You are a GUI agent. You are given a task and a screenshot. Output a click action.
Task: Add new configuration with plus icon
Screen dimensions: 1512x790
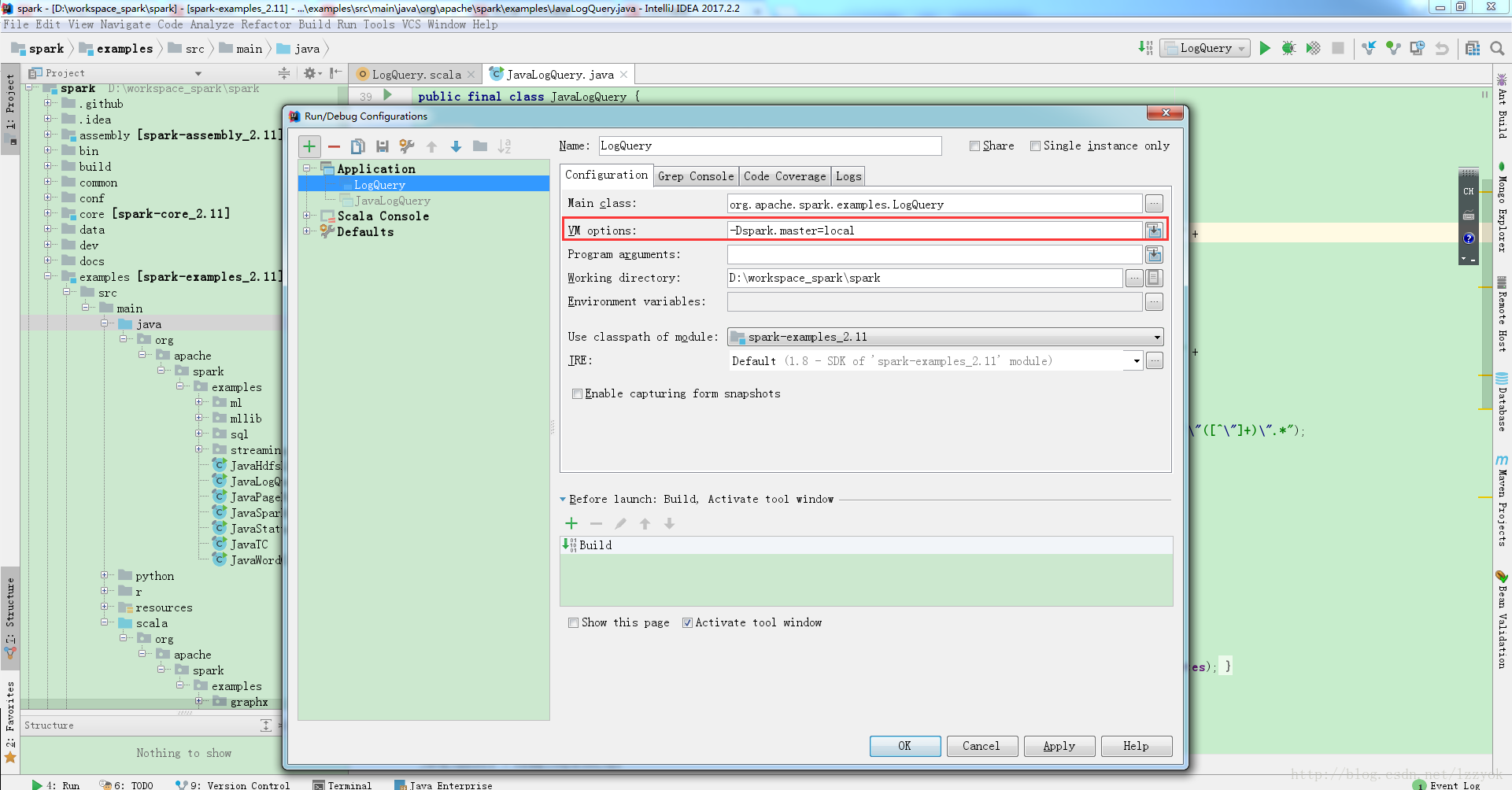click(309, 146)
